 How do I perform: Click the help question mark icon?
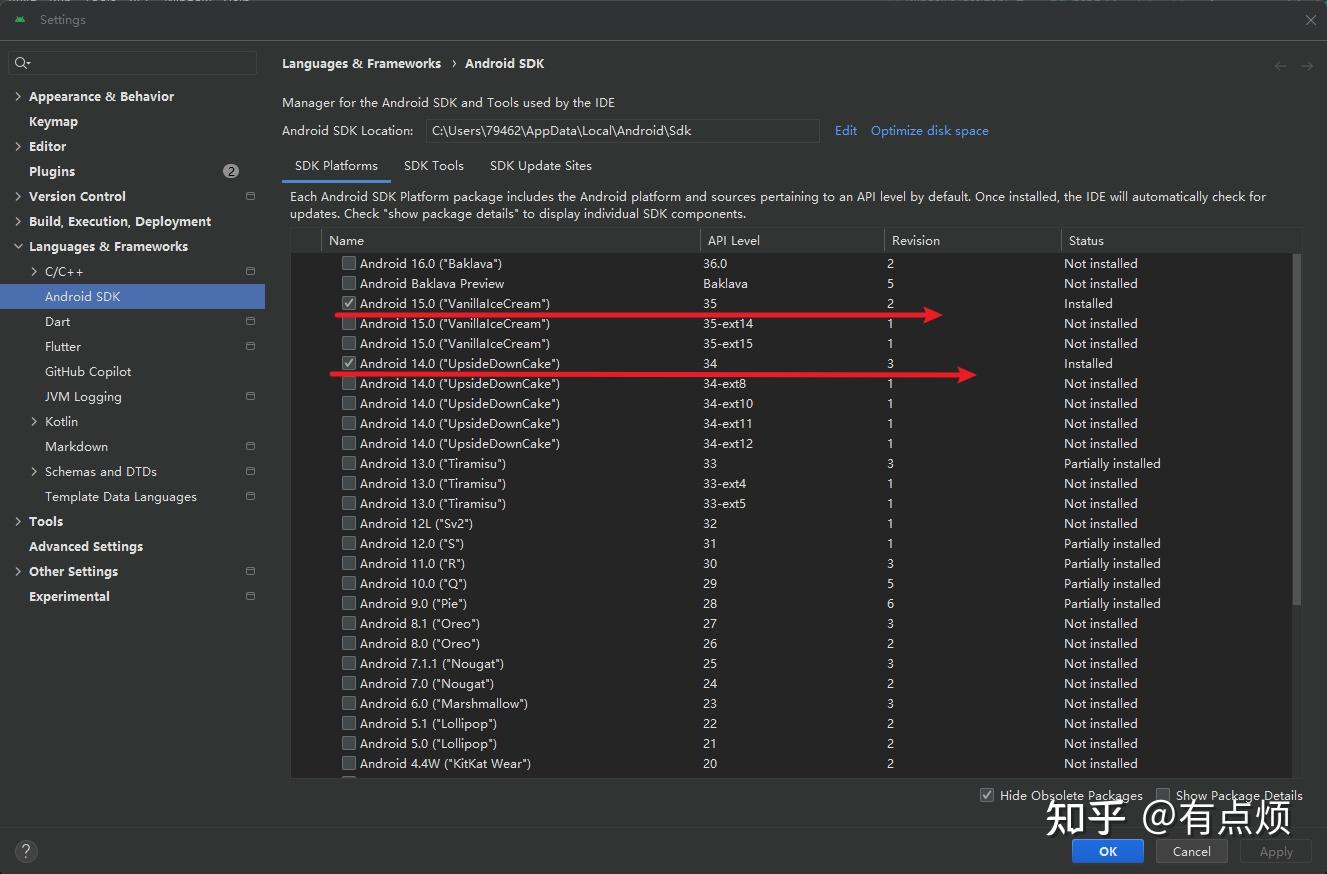26,851
